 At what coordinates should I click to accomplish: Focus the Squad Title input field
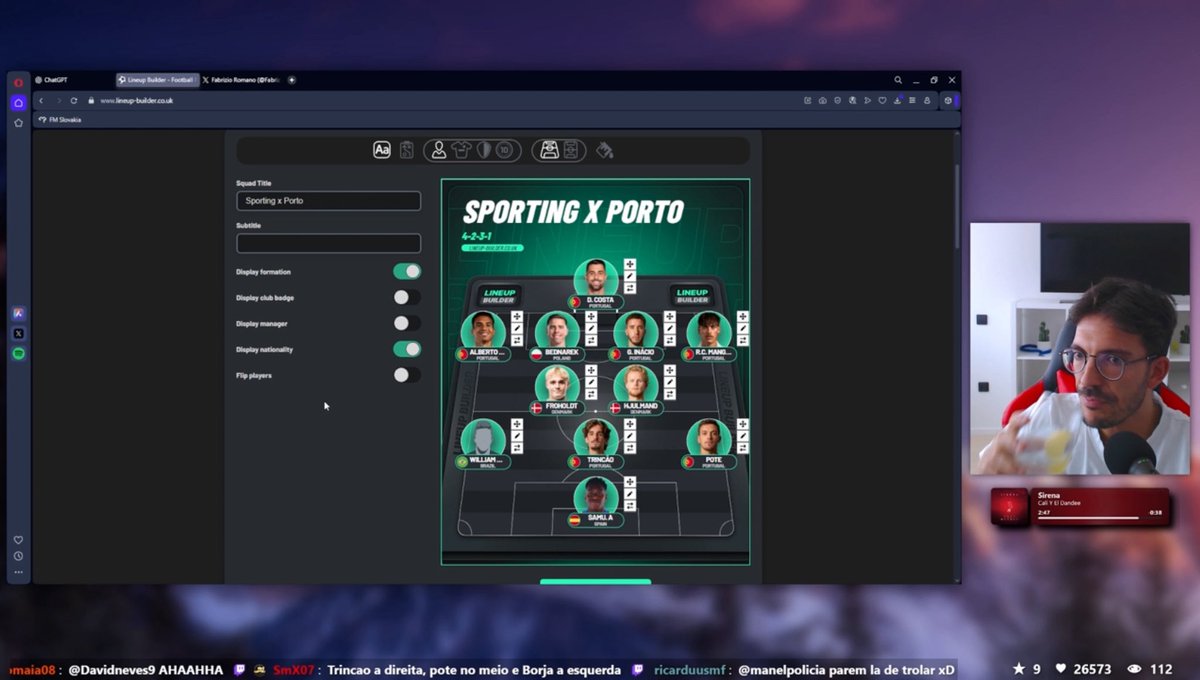[x=328, y=201]
